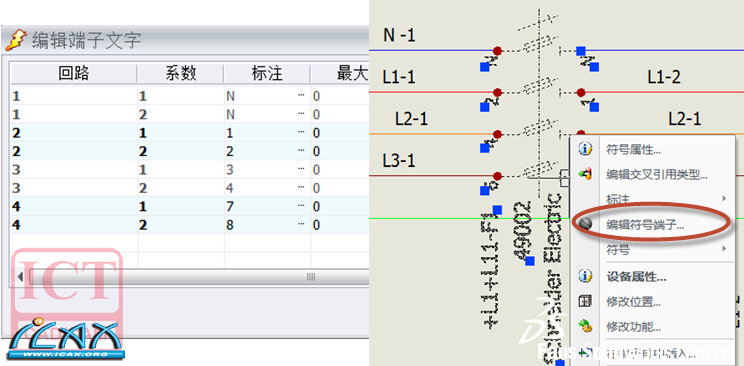Screen dimensions: 744x366
Task: Choose 修改位置... in the context menu
Action: tap(633, 301)
